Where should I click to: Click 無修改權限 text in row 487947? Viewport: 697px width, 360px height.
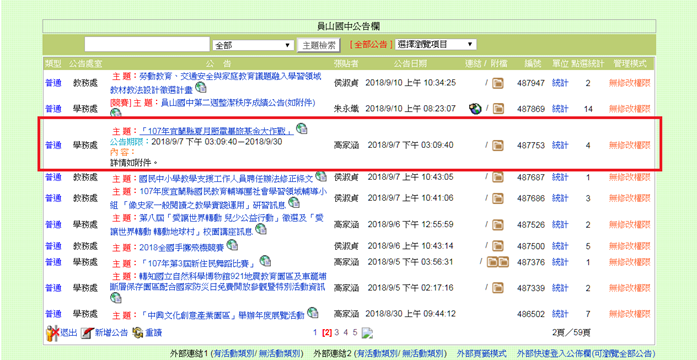click(x=630, y=83)
